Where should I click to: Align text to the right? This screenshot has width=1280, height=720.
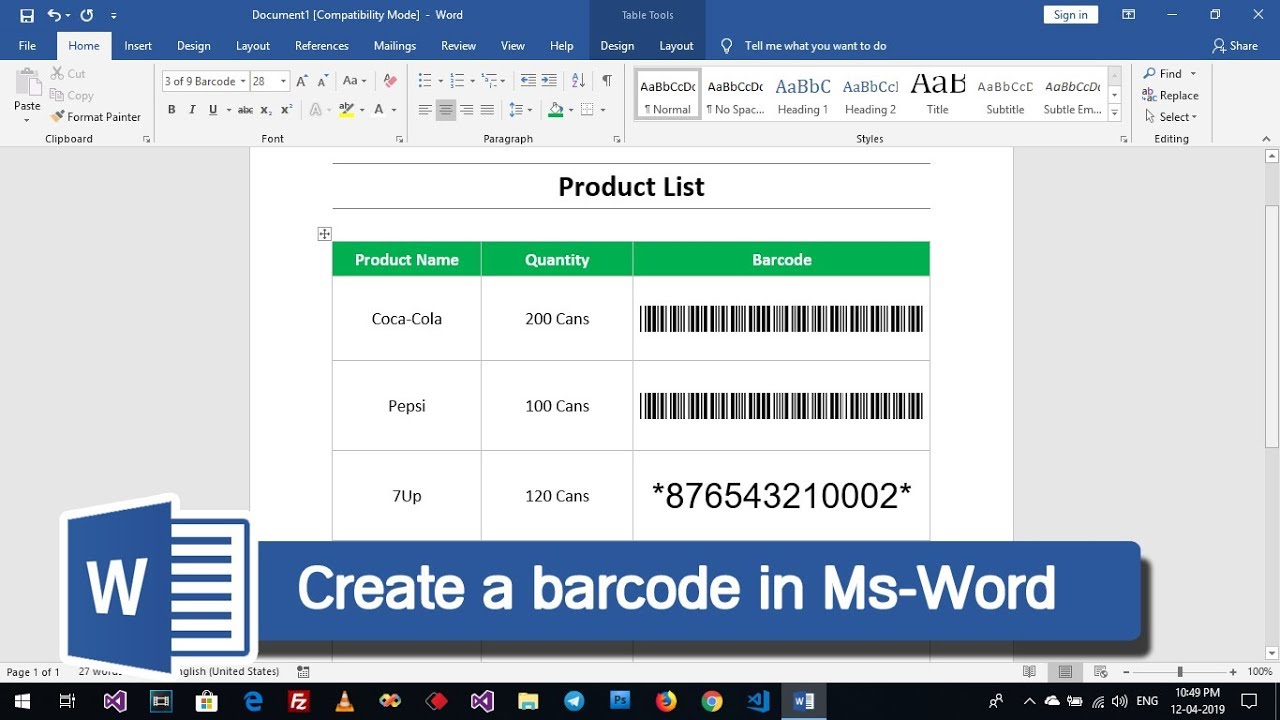(x=466, y=110)
